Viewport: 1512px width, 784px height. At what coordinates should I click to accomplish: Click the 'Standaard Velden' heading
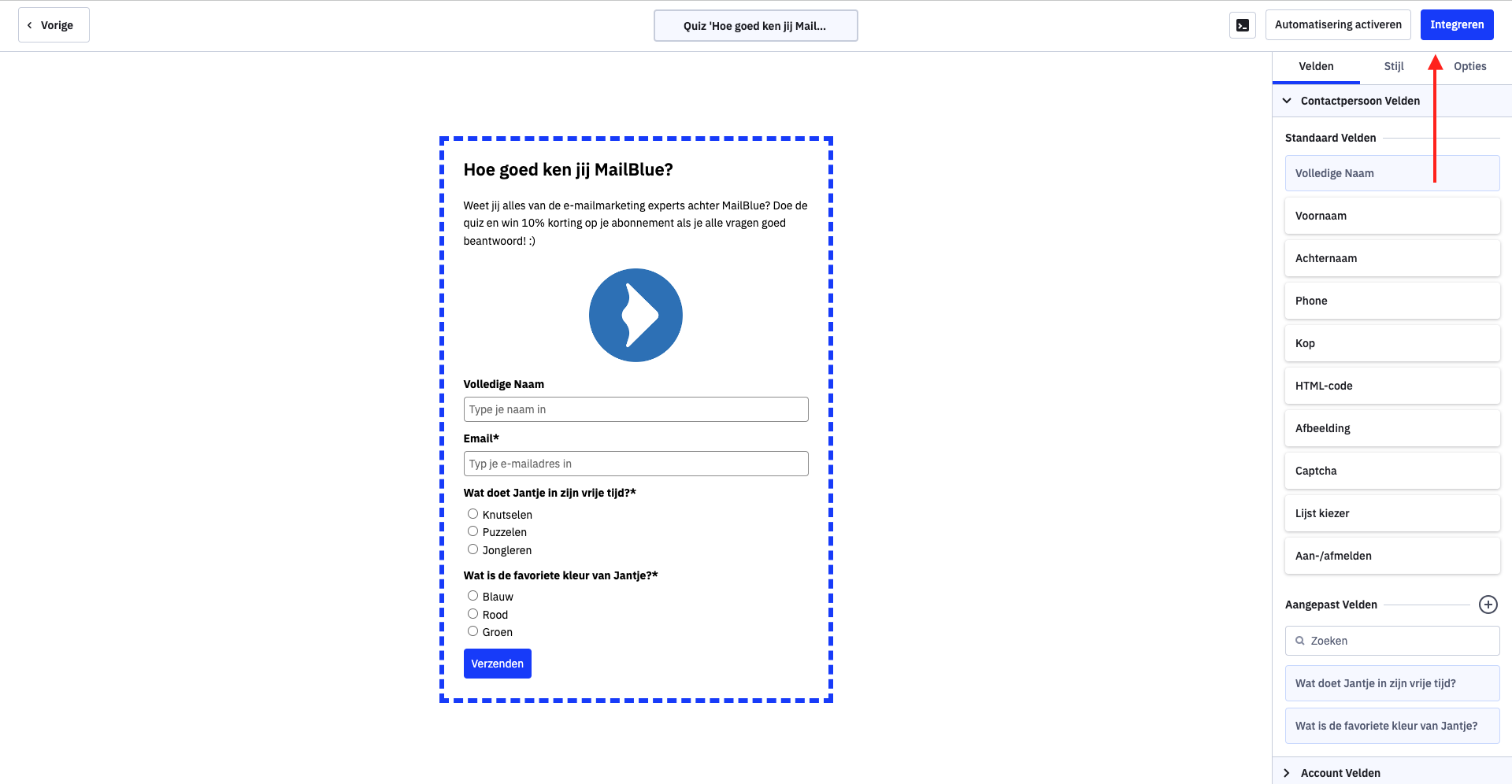tap(1330, 138)
